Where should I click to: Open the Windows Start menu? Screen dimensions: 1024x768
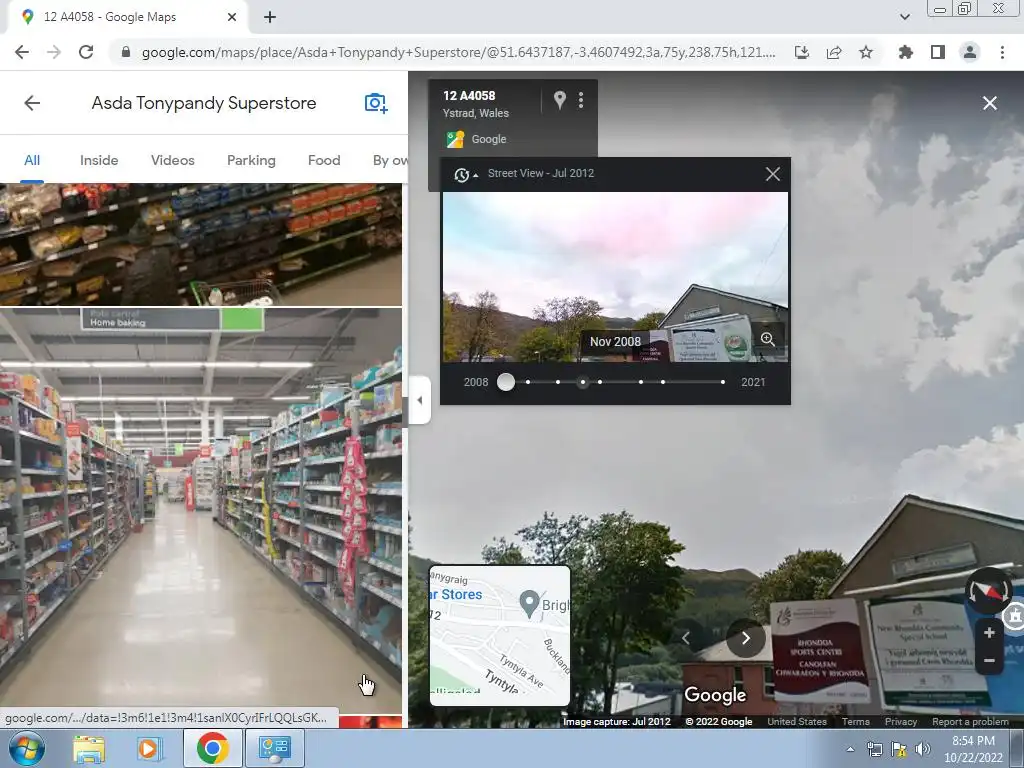pyautogui.click(x=27, y=748)
